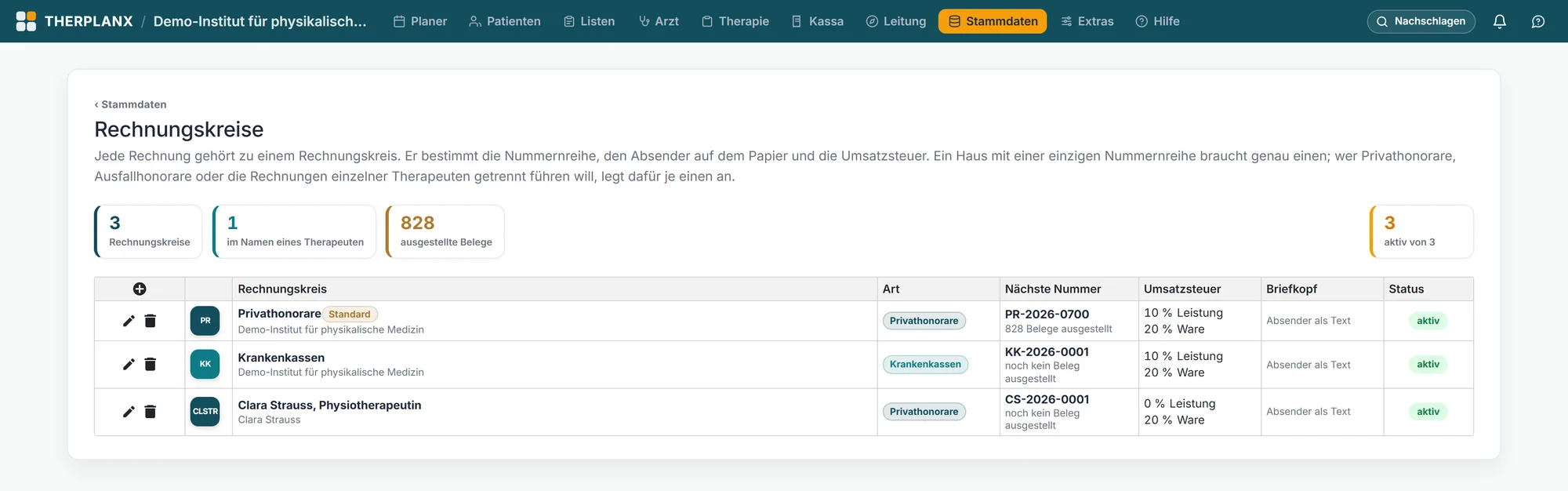Click the Demo-Institut für physikalisch... title
Viewport: 1568px width, 491px height.
coord(260,21)
